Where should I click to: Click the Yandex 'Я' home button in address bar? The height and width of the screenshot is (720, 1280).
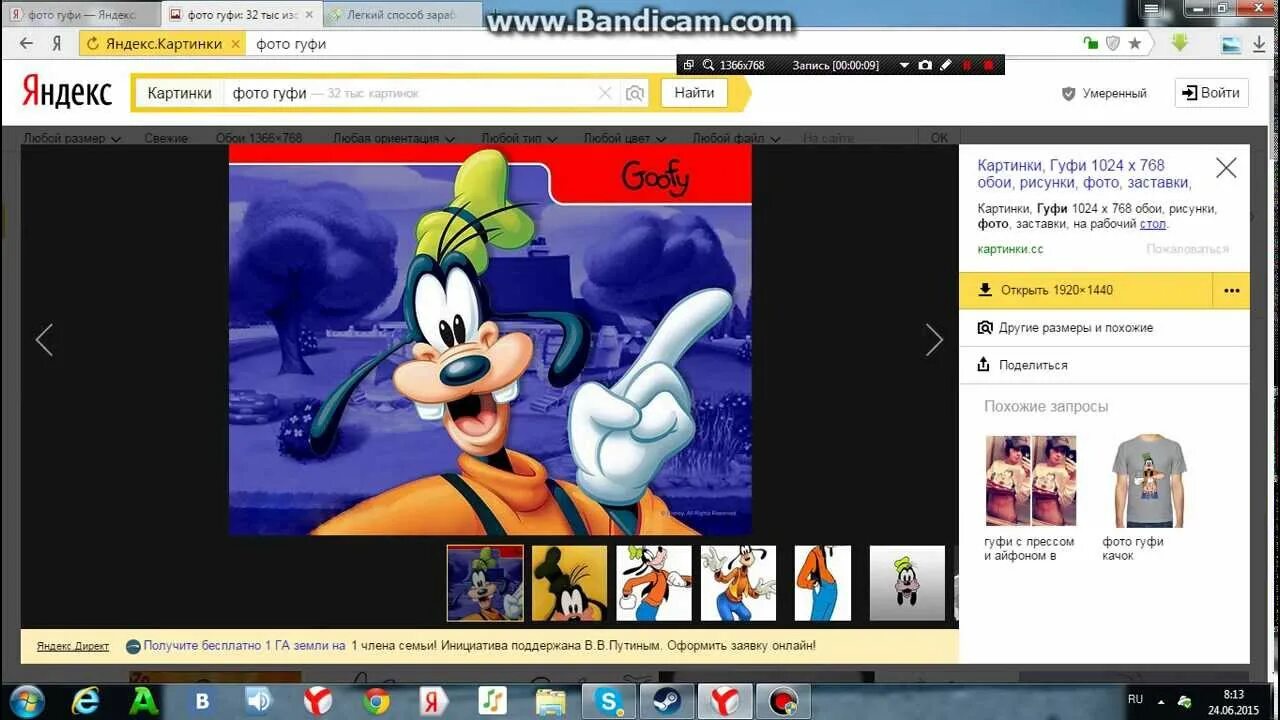(57, 44)
